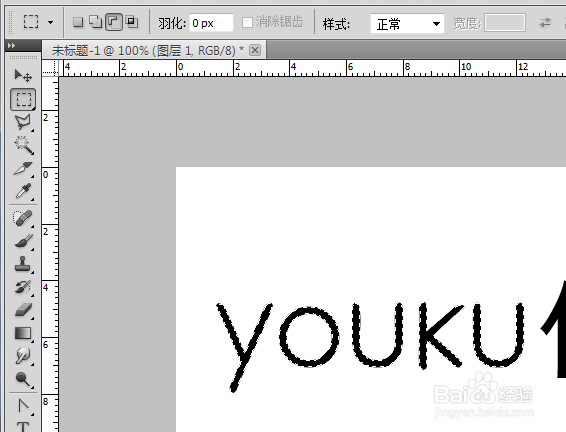Select the History Brush tool
This screenshot has height=432, width=566.
click(23, 287)
